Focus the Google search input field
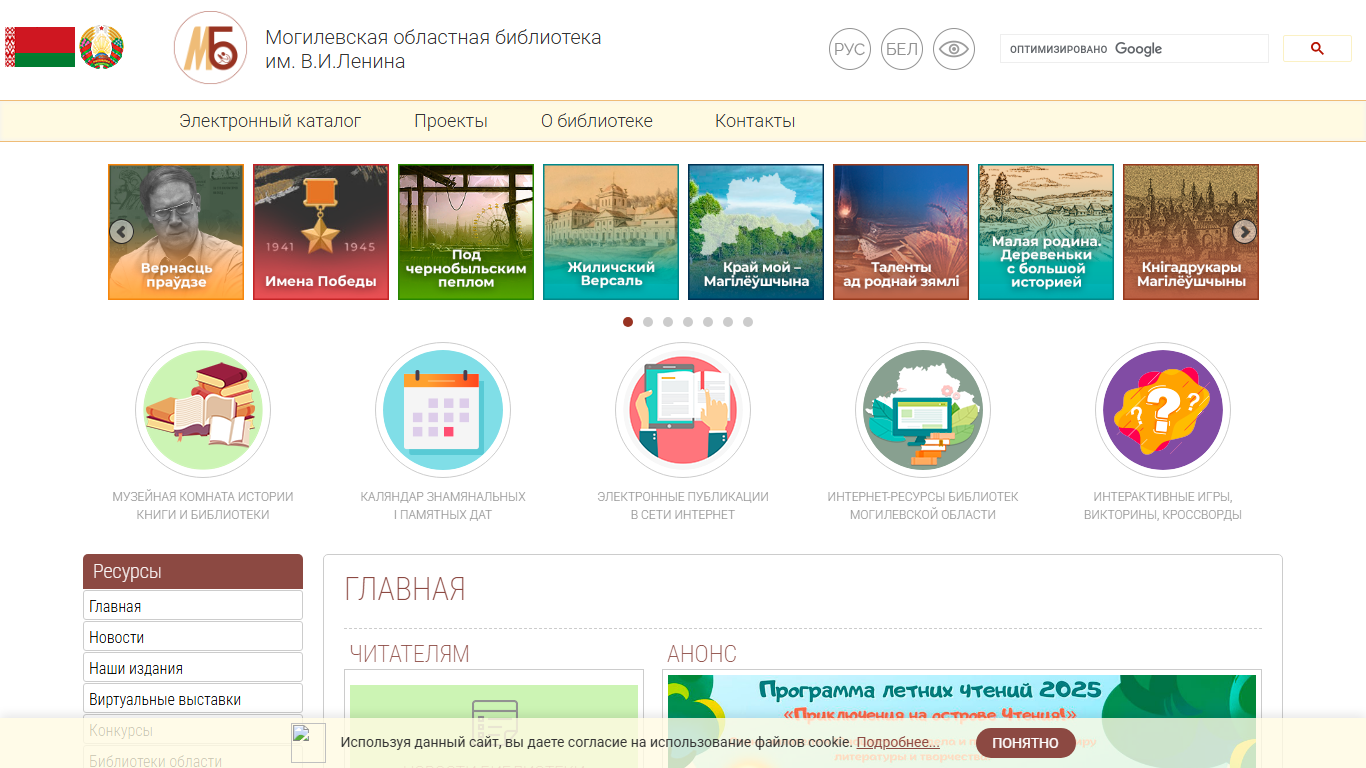The height and width of the screenshot is (768, 1366). 1134,48
